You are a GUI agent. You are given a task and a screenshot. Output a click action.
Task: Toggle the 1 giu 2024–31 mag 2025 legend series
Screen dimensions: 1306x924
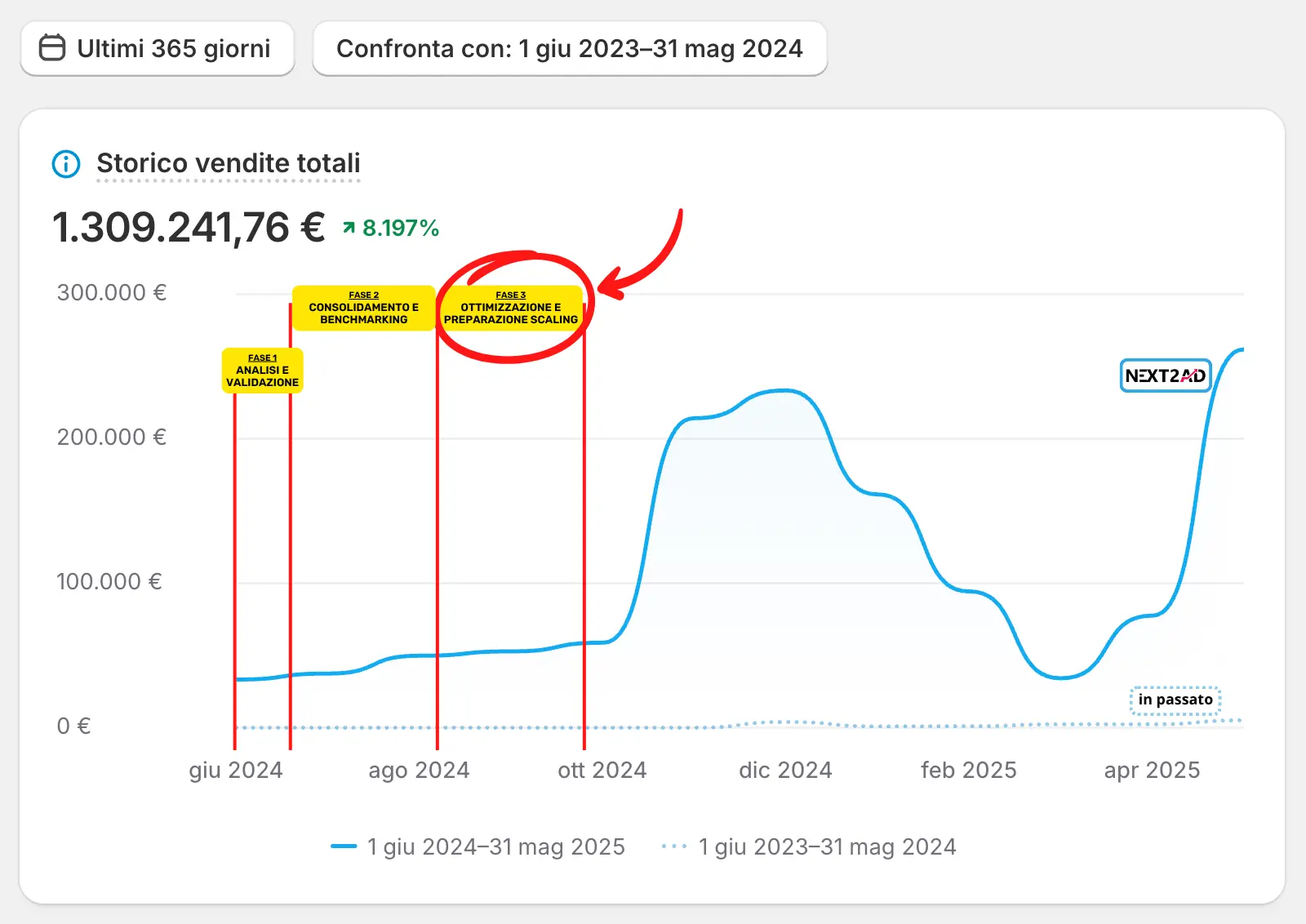495,847
